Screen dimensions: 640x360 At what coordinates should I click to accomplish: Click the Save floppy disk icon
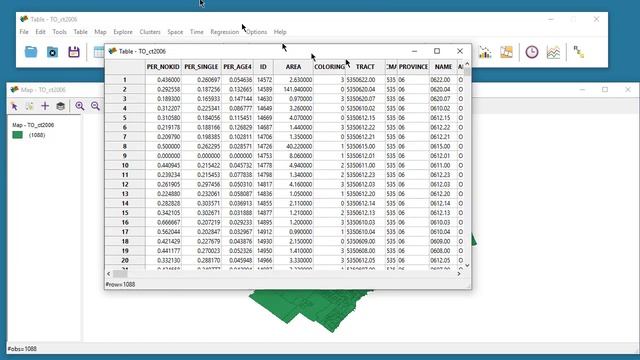pos(74,52)
